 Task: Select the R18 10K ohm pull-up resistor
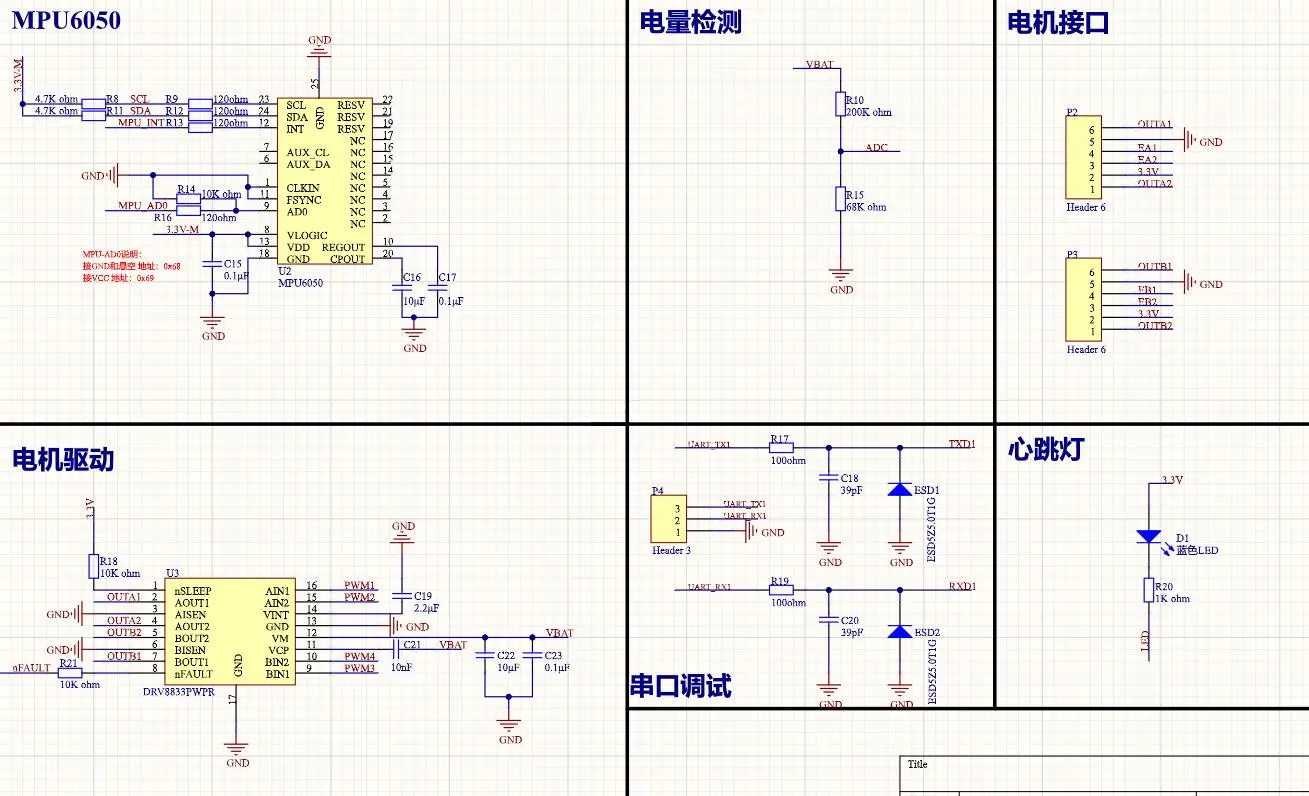(95, 566)
